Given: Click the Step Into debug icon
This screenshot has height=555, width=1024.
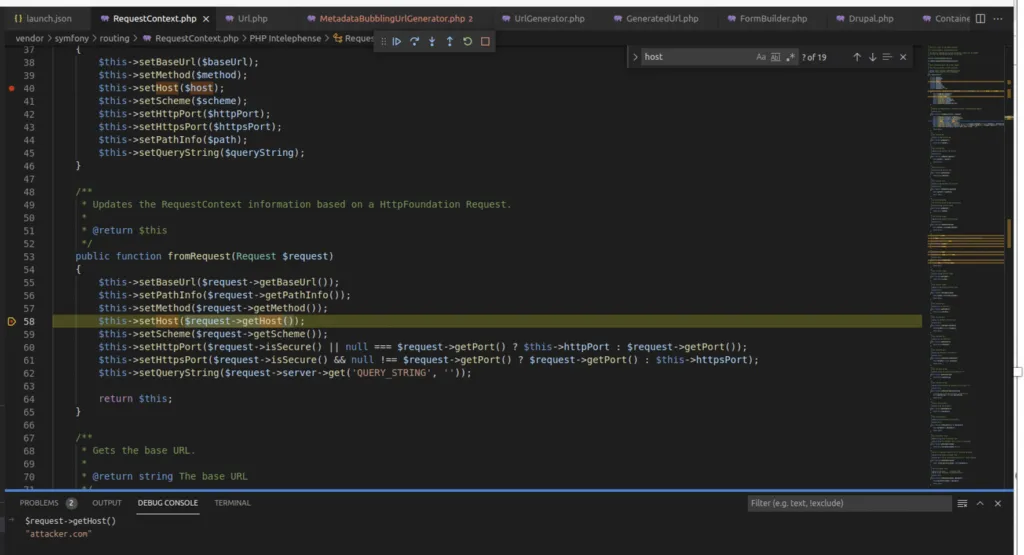Looking at the screenshot, I should pyautogui.click(x=432, y=41).
